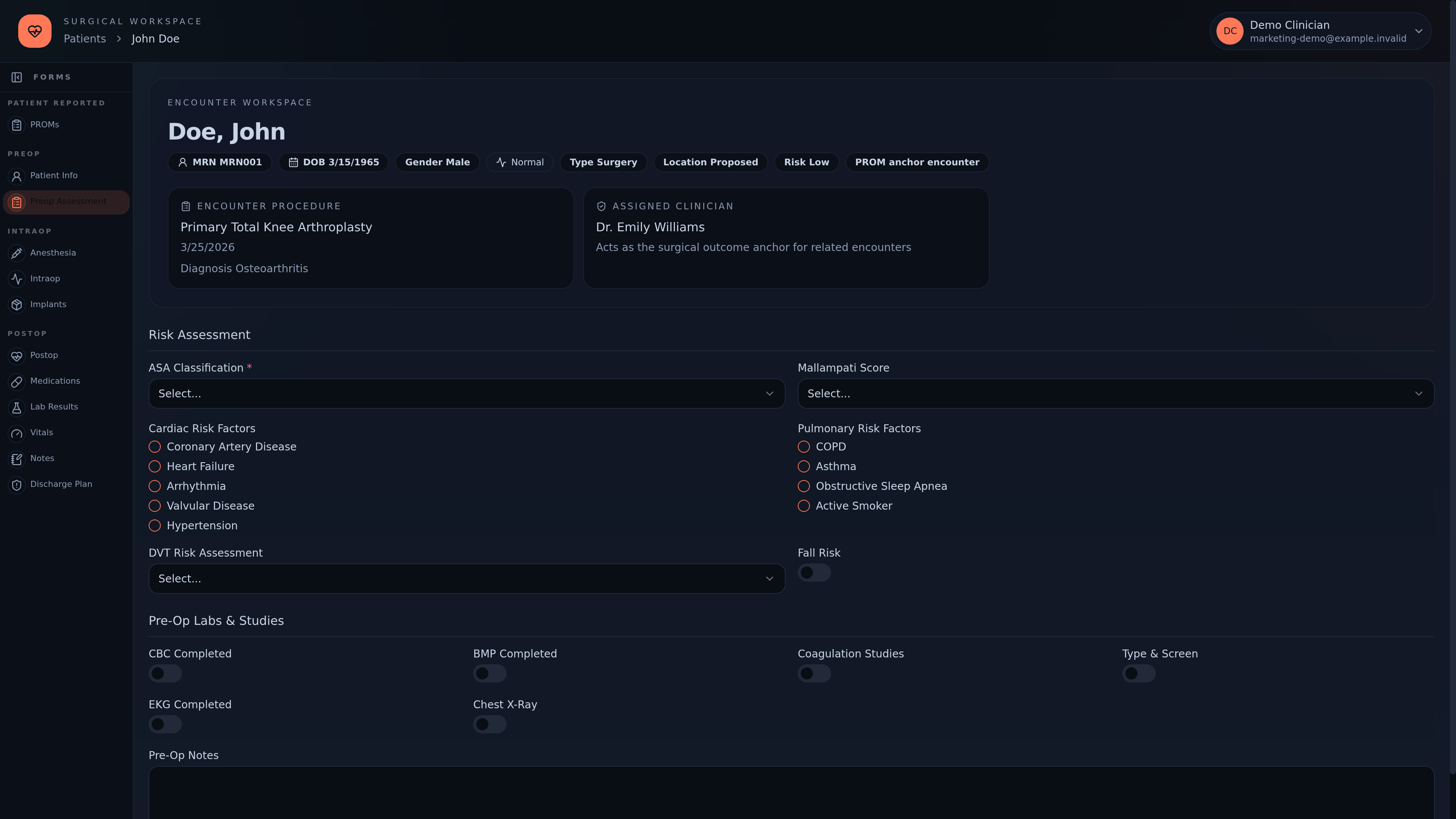Go to Anesthesia form in sidebar

(66, 253)
